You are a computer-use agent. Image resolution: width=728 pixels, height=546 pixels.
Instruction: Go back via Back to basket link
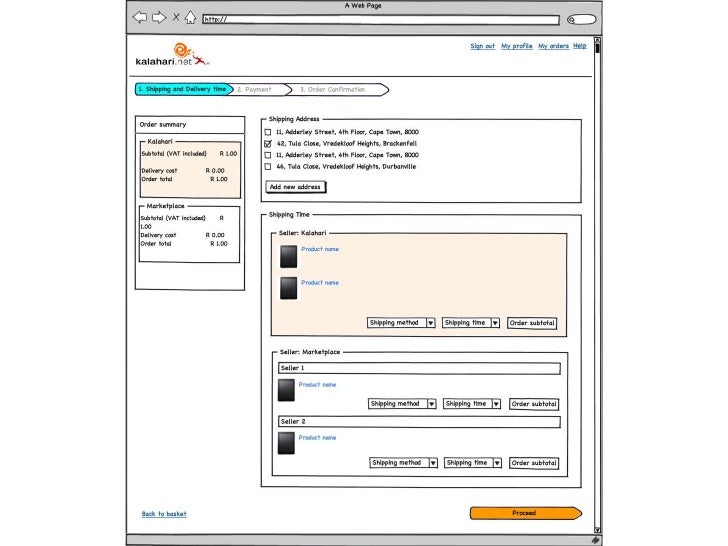[164, 514]
